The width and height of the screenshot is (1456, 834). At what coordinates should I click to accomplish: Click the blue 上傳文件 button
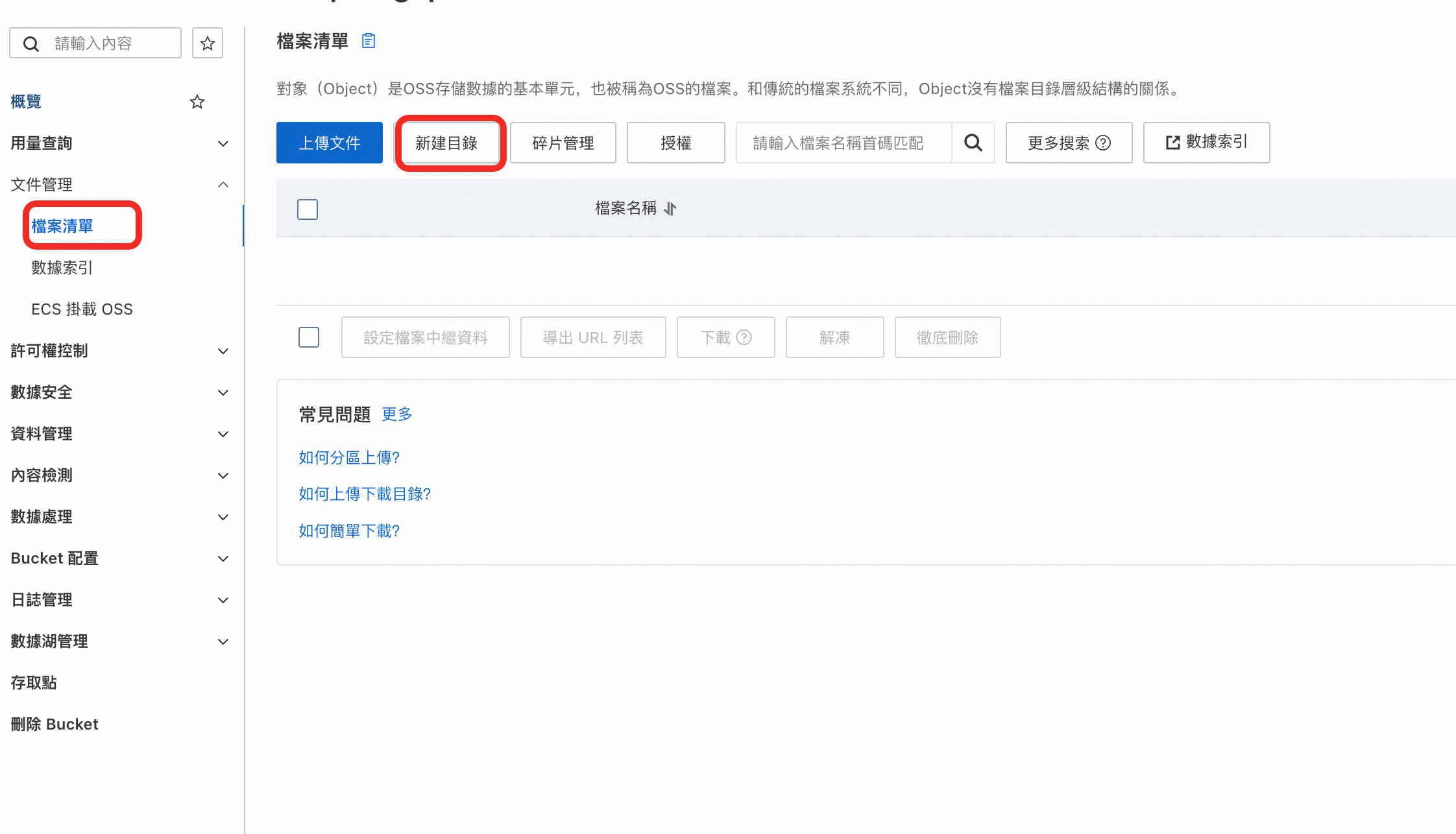coord(330,143)
